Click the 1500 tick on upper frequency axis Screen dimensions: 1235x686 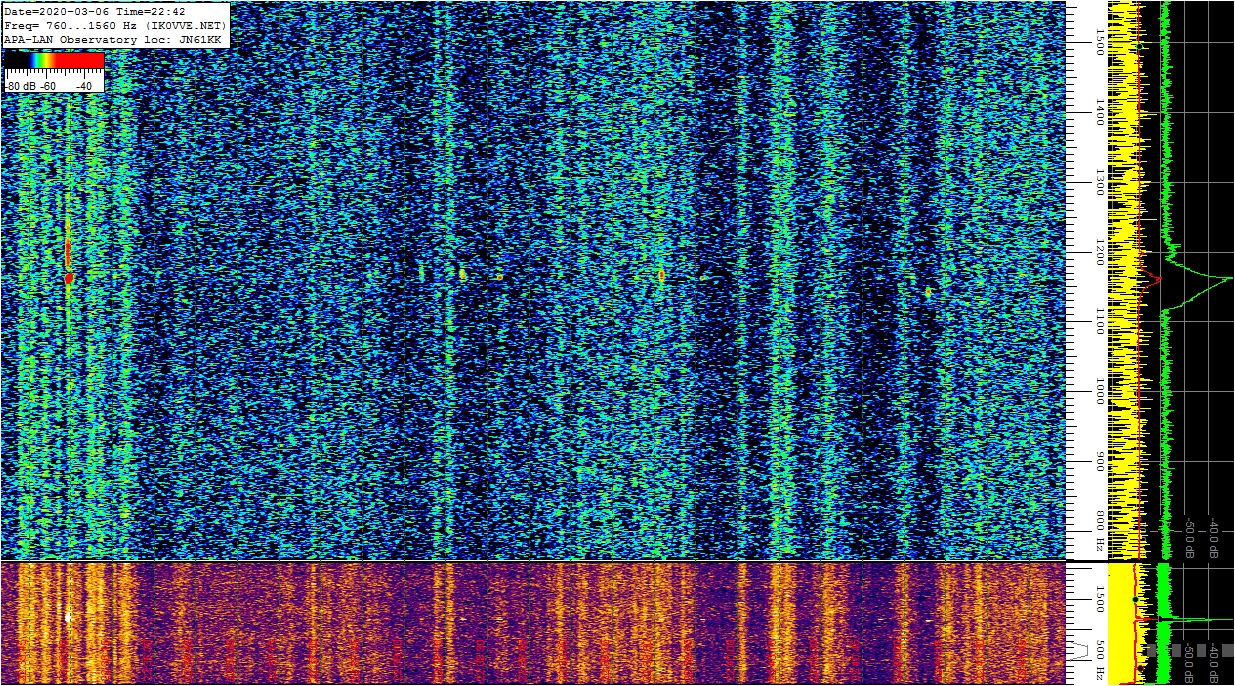(1100, 42)
